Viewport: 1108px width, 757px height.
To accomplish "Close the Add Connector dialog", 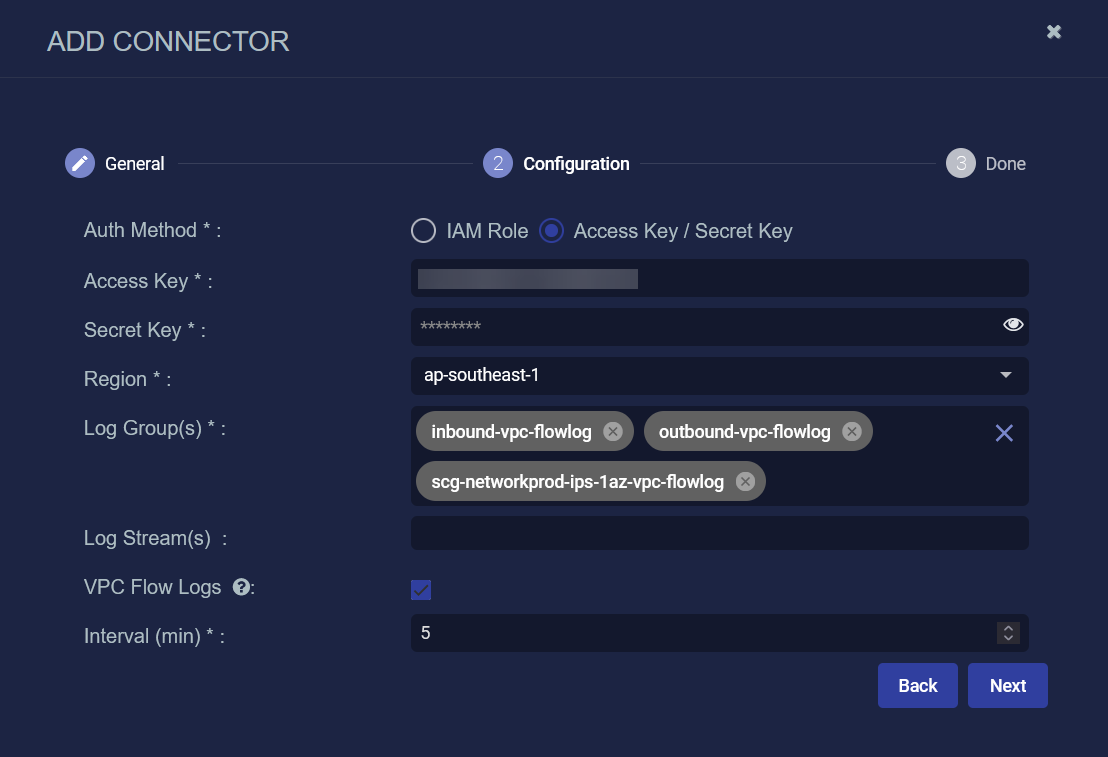I will click(1053, 32).
